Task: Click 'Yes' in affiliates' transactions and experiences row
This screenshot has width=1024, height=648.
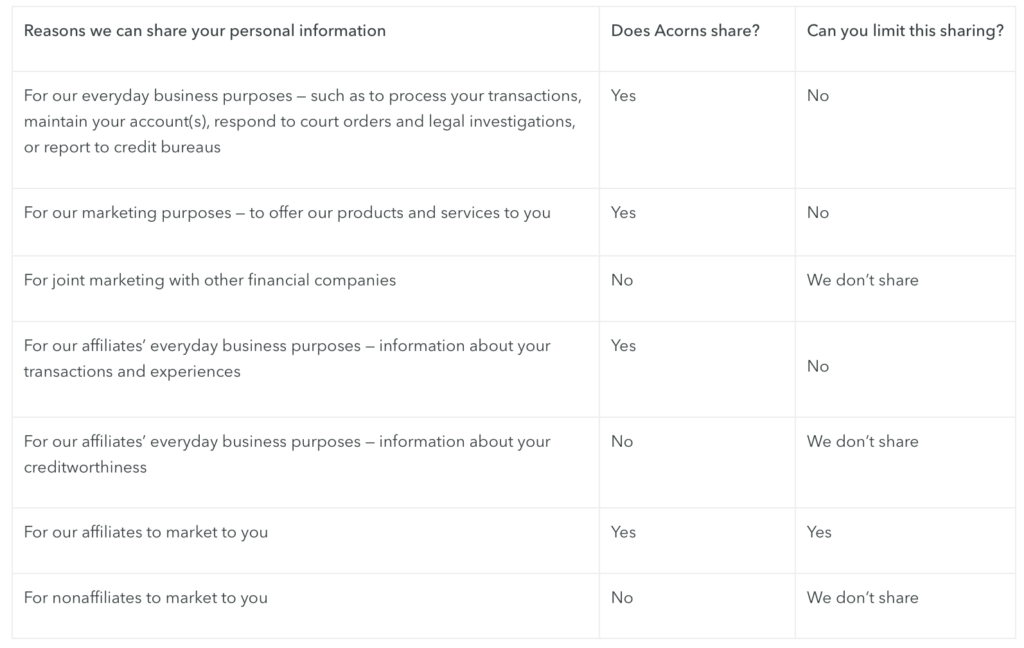Action: tap(623, 346)
